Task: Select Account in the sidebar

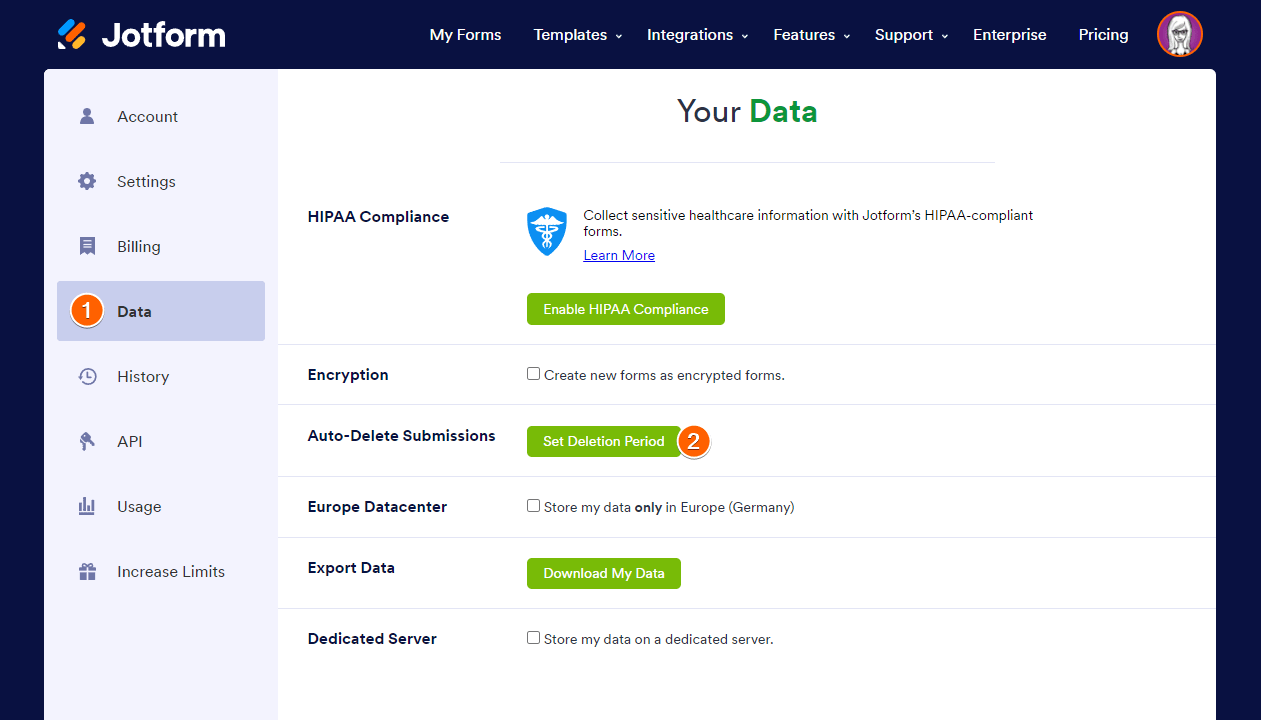Action: [161, 116]
